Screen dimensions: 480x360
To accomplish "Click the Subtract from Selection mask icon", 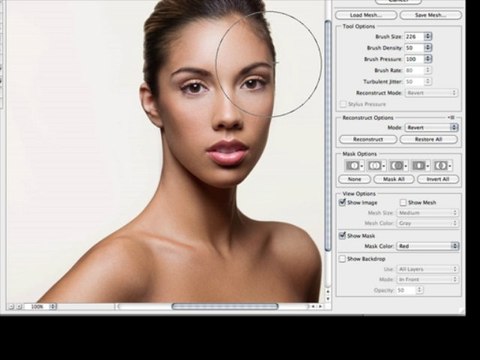I will click(x=397, y=165).
